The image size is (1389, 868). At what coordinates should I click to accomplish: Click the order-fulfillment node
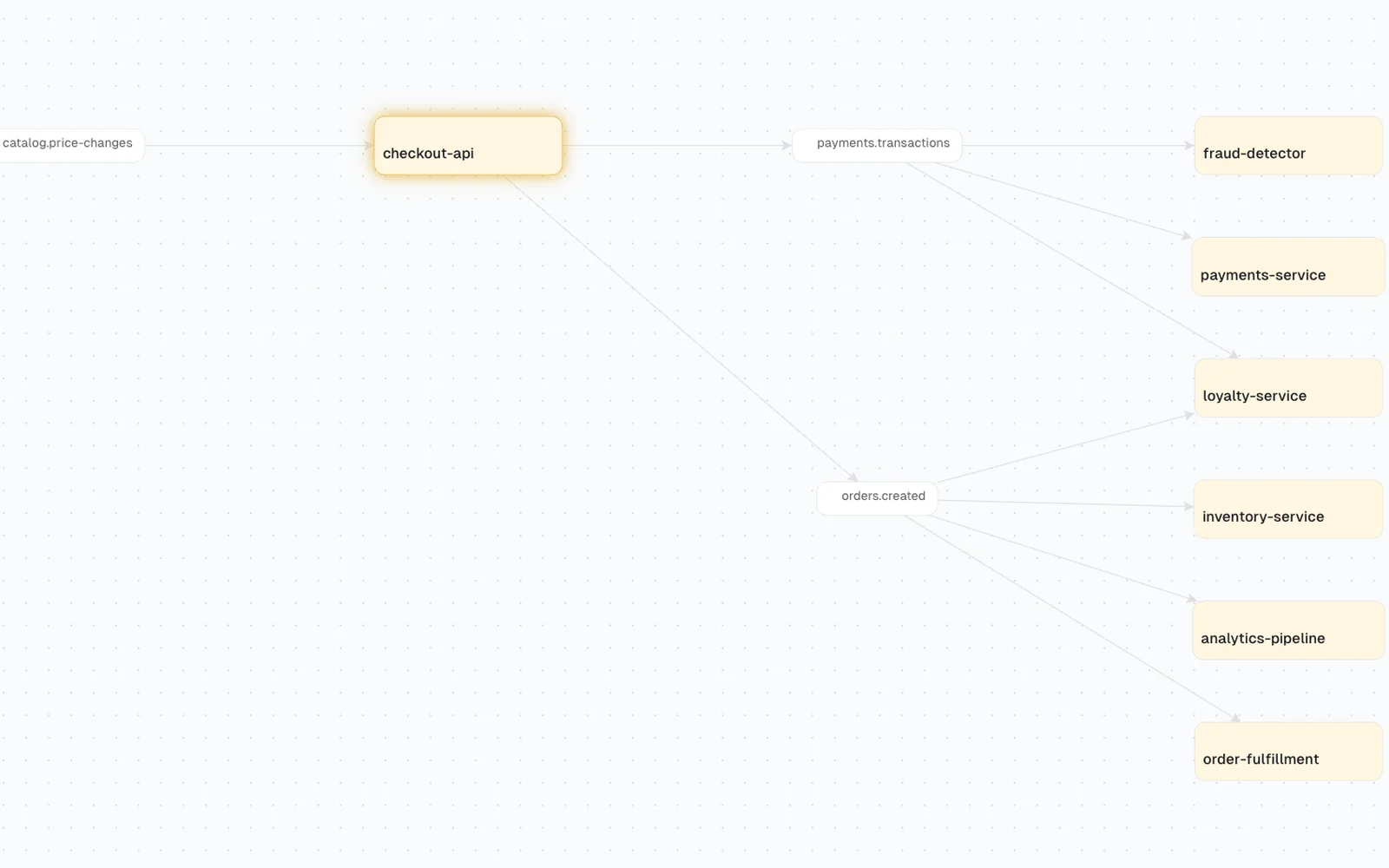[1288, 752]
